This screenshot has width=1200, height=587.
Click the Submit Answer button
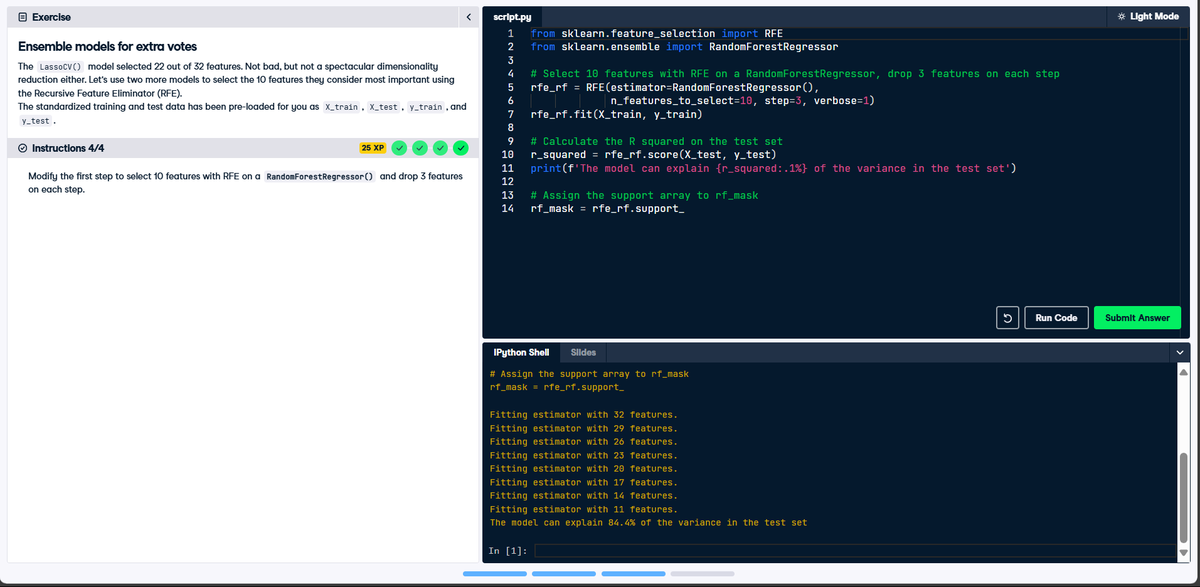(1138, 318)
